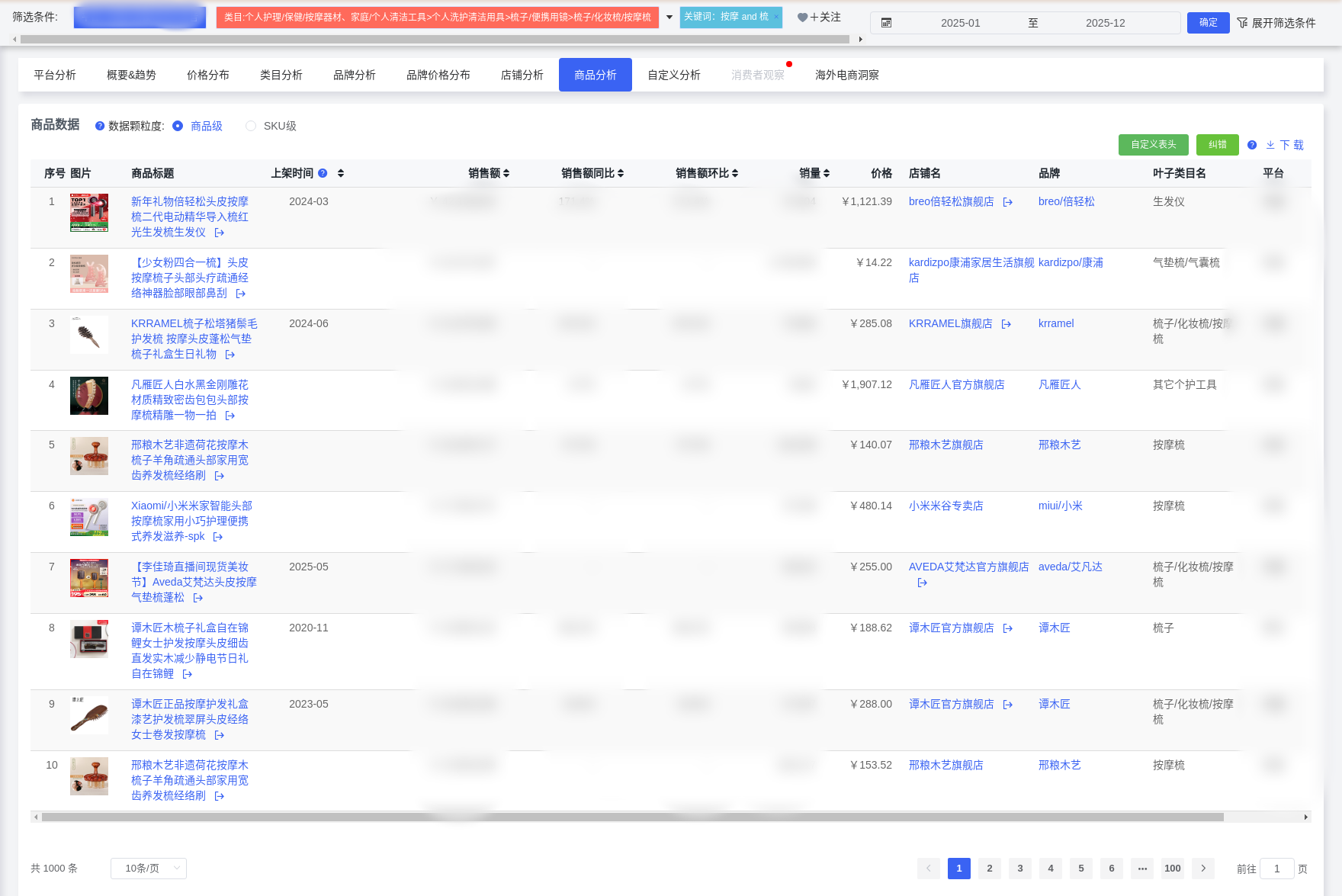Open the 2025-01 start date picker
The width and height of the screenshot is (1342, 896).
pos(961,22)
